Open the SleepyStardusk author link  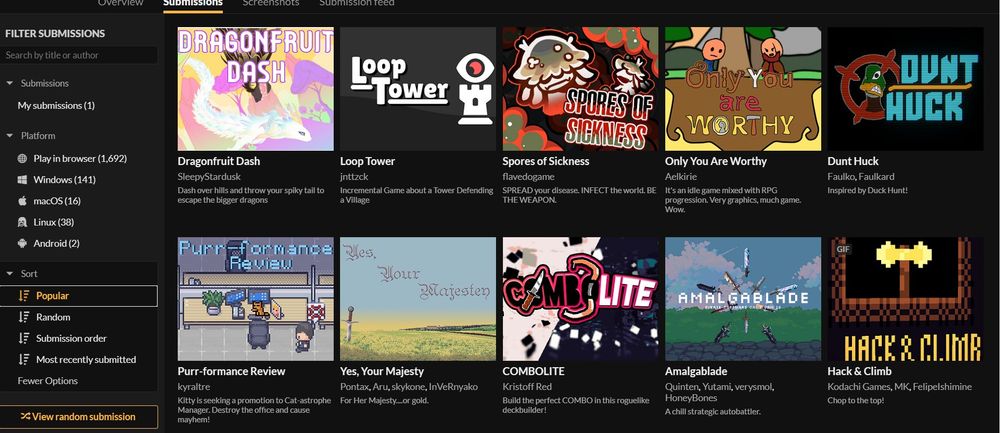pyautogui.click(x=209, y=176)
